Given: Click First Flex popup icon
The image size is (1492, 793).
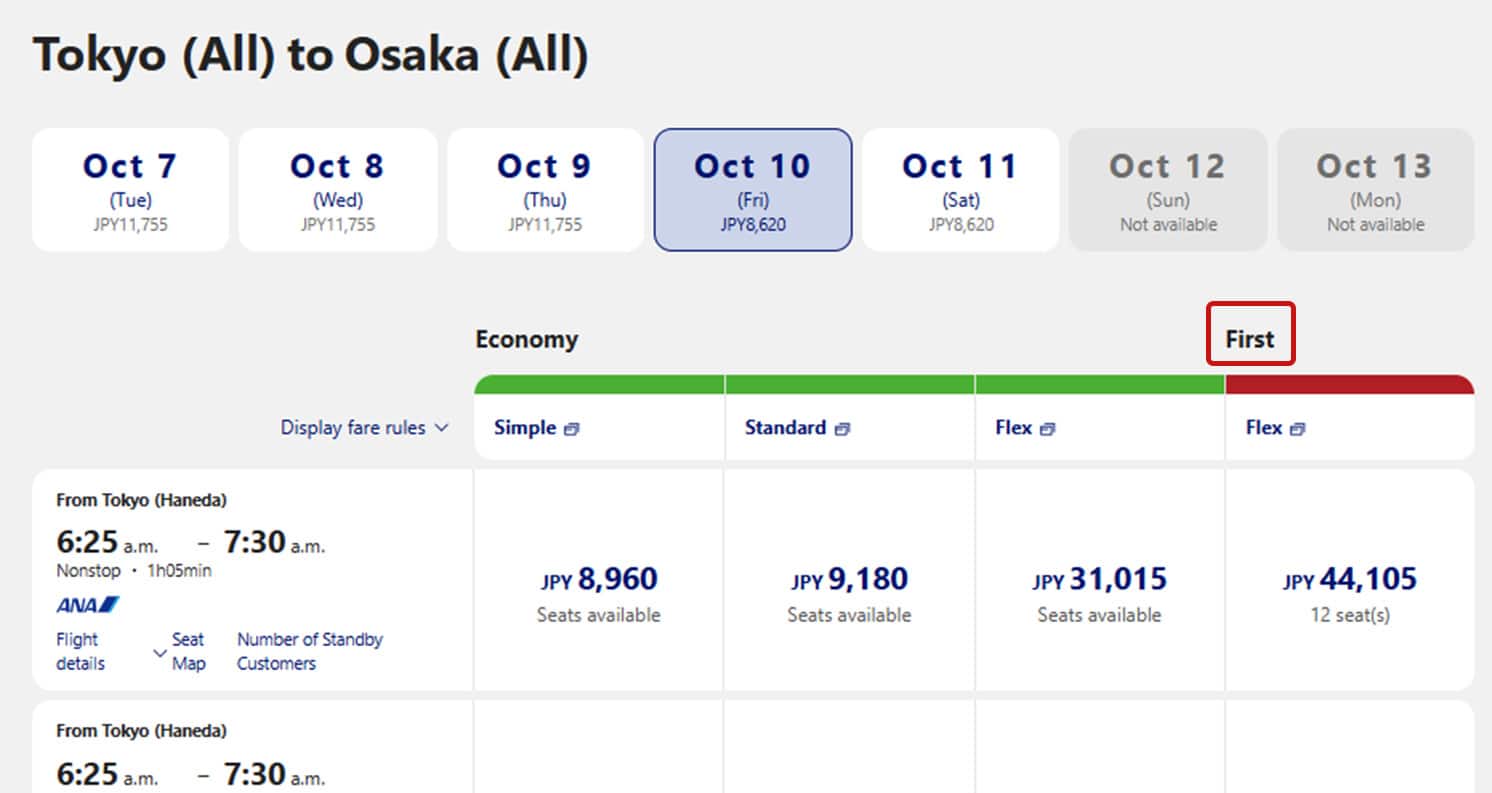Looking at the screenshot, I should 1297,429.
